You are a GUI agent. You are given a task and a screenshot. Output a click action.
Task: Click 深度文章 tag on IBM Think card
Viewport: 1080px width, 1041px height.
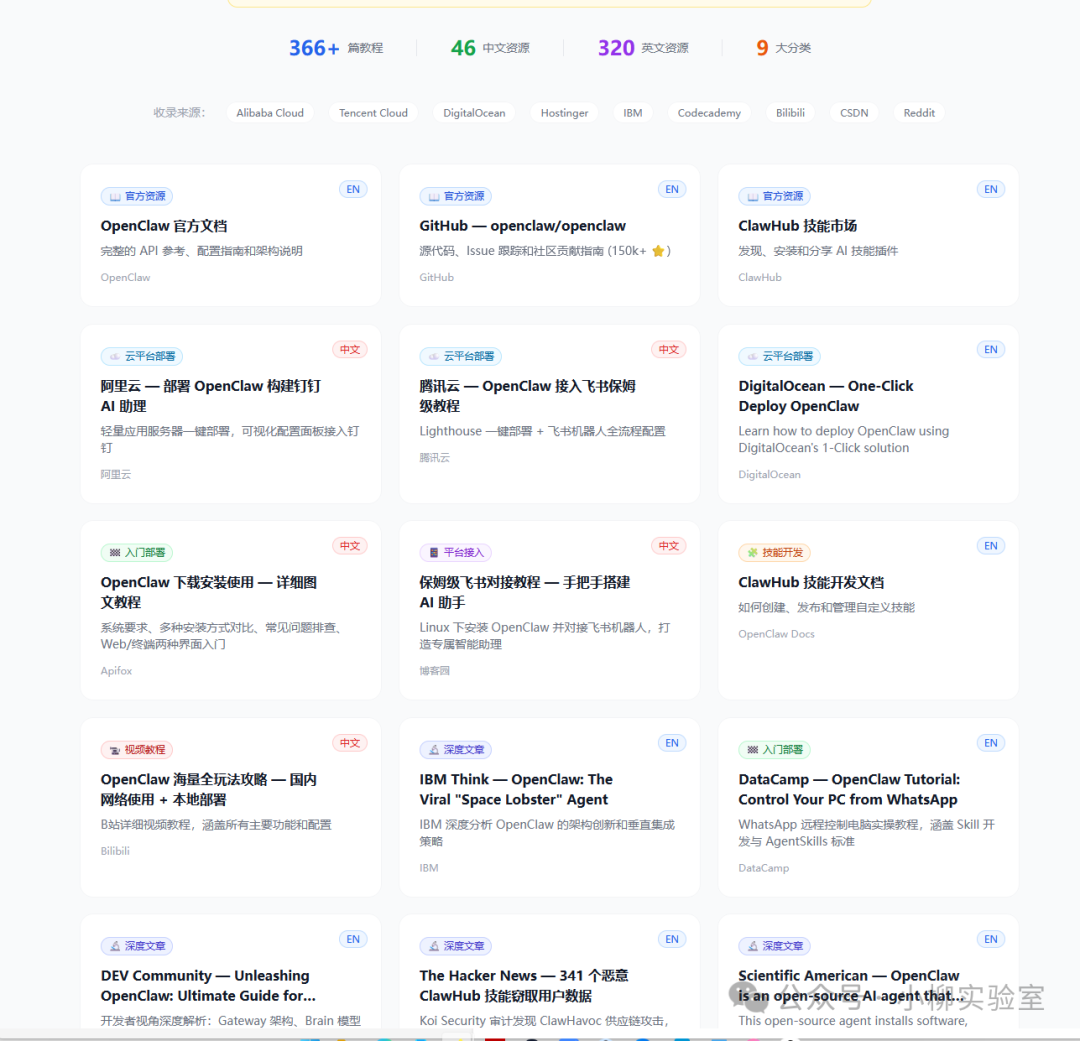(456, 750)
